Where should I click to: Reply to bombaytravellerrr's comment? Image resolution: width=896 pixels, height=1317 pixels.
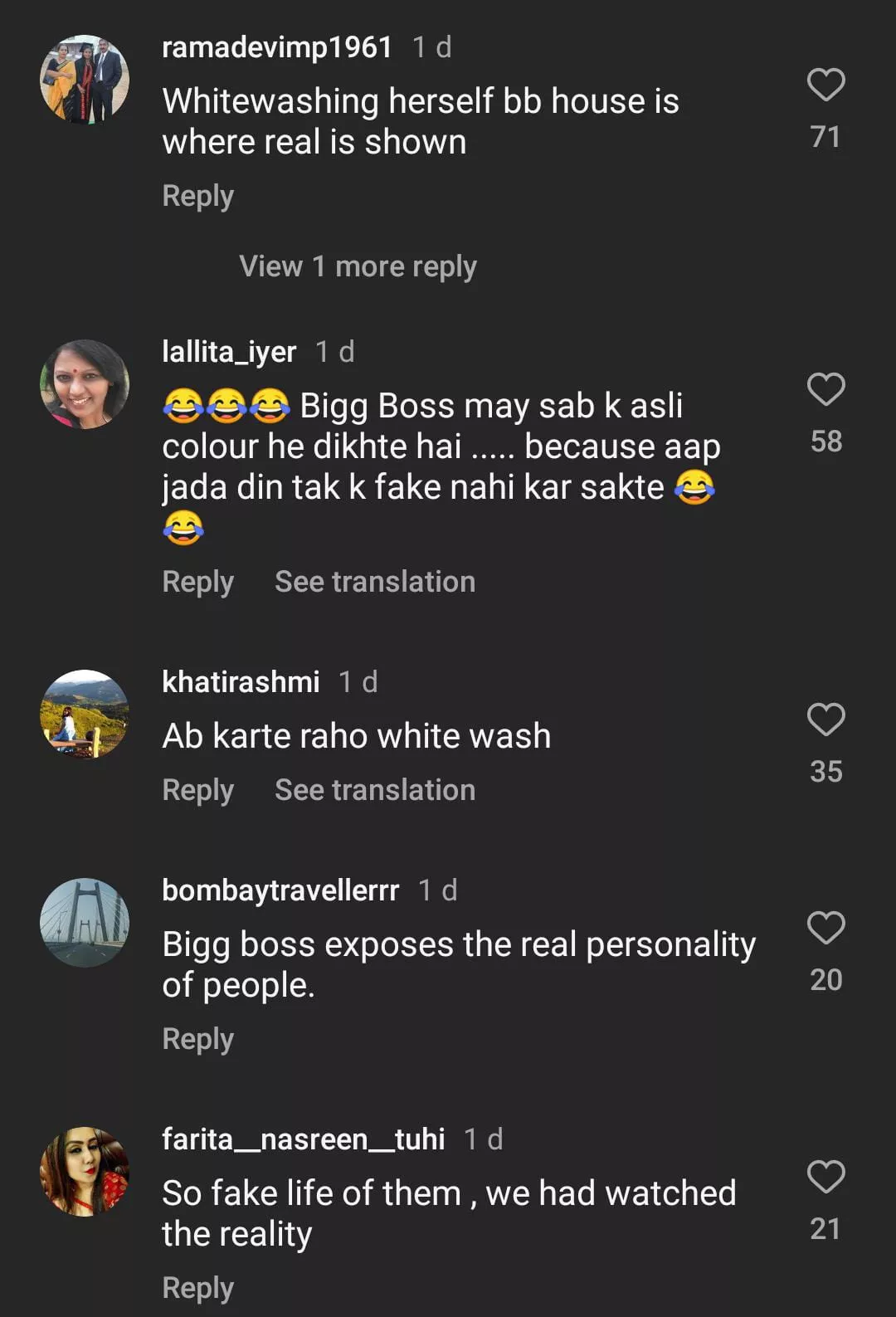[x=197, y=1039]
